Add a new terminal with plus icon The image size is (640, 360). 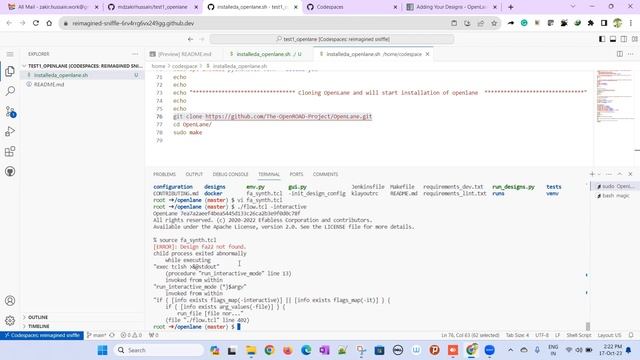[x=592, y=174]
